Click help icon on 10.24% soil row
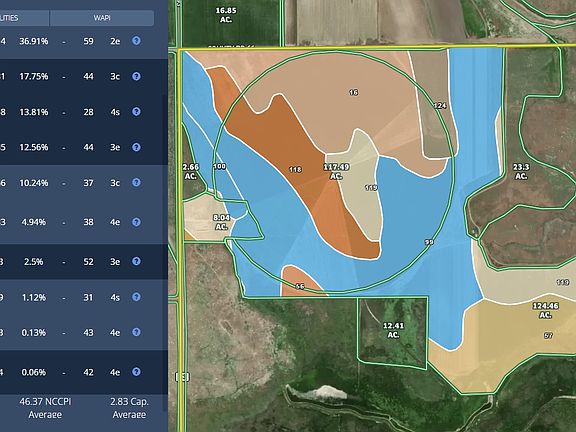 pyautogui.click(x=136, y=182)
